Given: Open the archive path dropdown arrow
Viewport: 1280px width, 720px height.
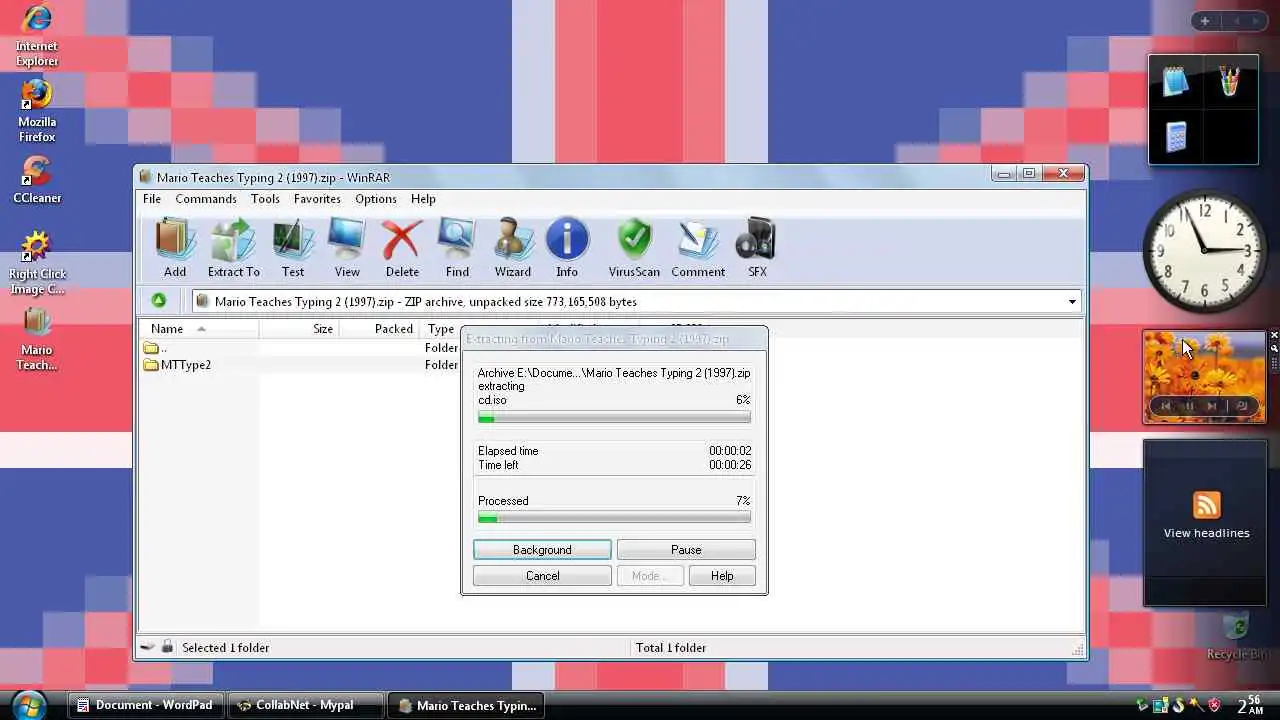Looking at the screenshot, I should point(1072,302).
